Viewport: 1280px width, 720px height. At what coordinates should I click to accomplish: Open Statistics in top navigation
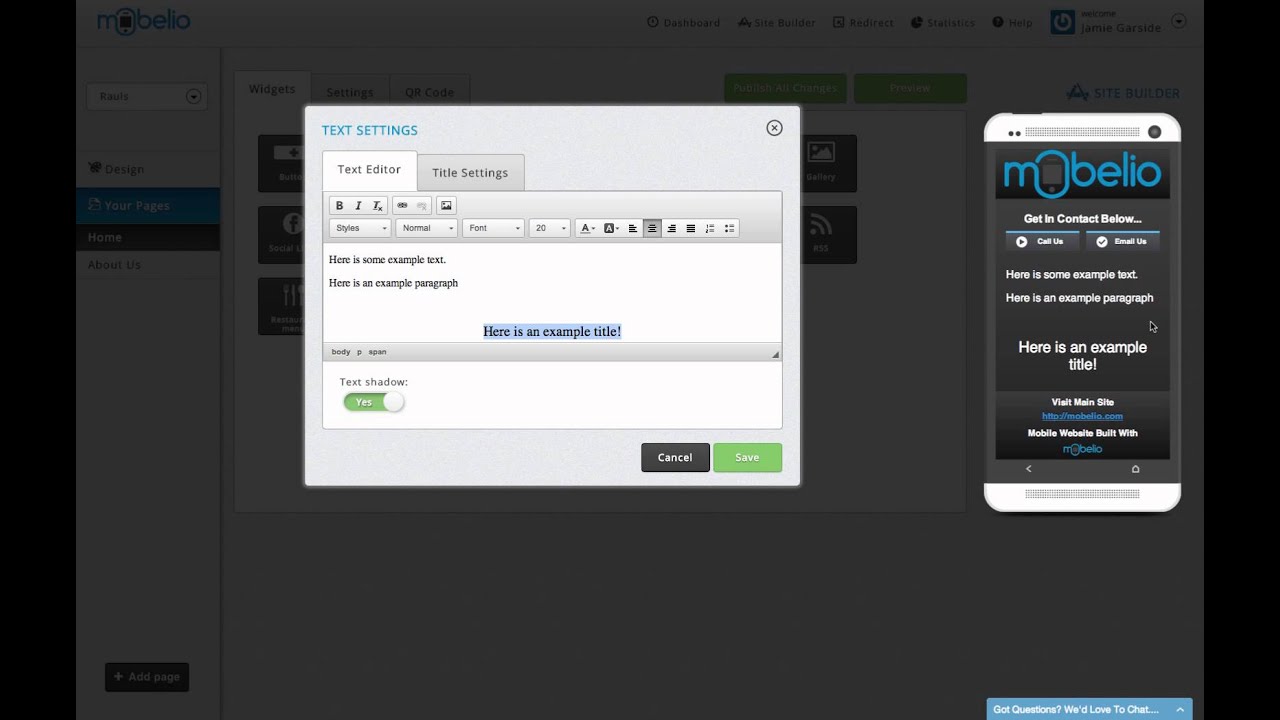click(x=943, y=22)
